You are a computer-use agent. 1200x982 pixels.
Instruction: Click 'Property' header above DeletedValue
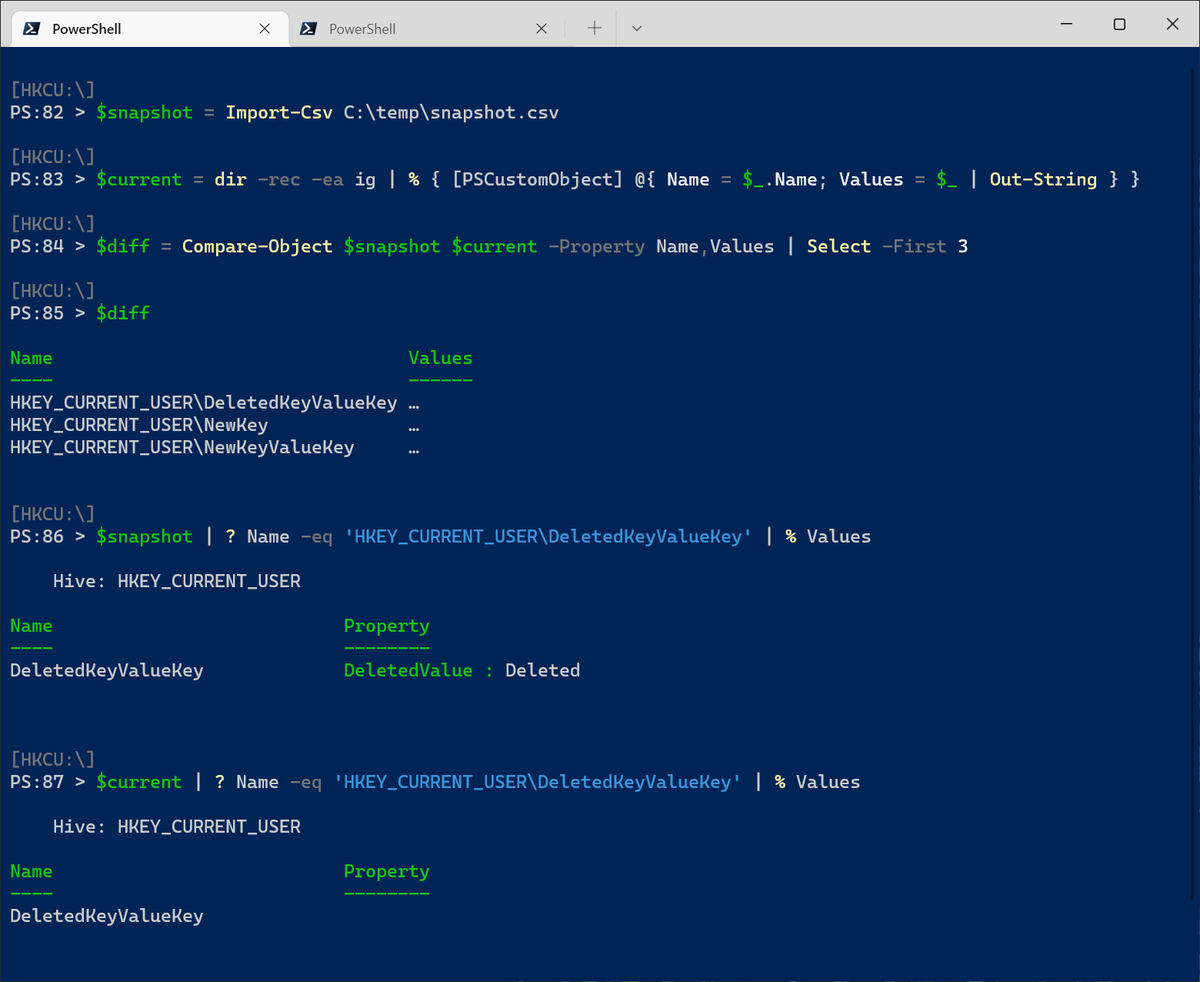[x=387, y=626]
